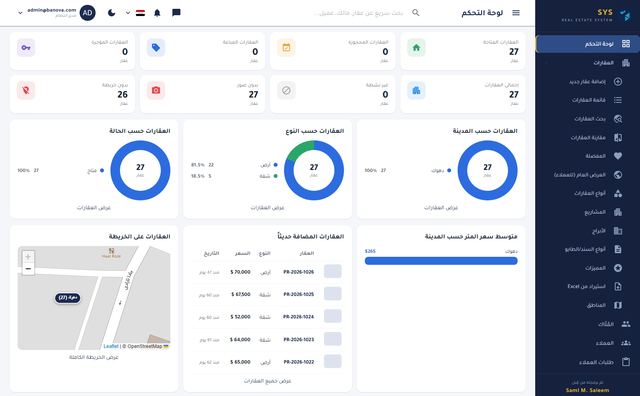Open المناطق map icon in sidebar
640x396 pixels.
point(618,305)
